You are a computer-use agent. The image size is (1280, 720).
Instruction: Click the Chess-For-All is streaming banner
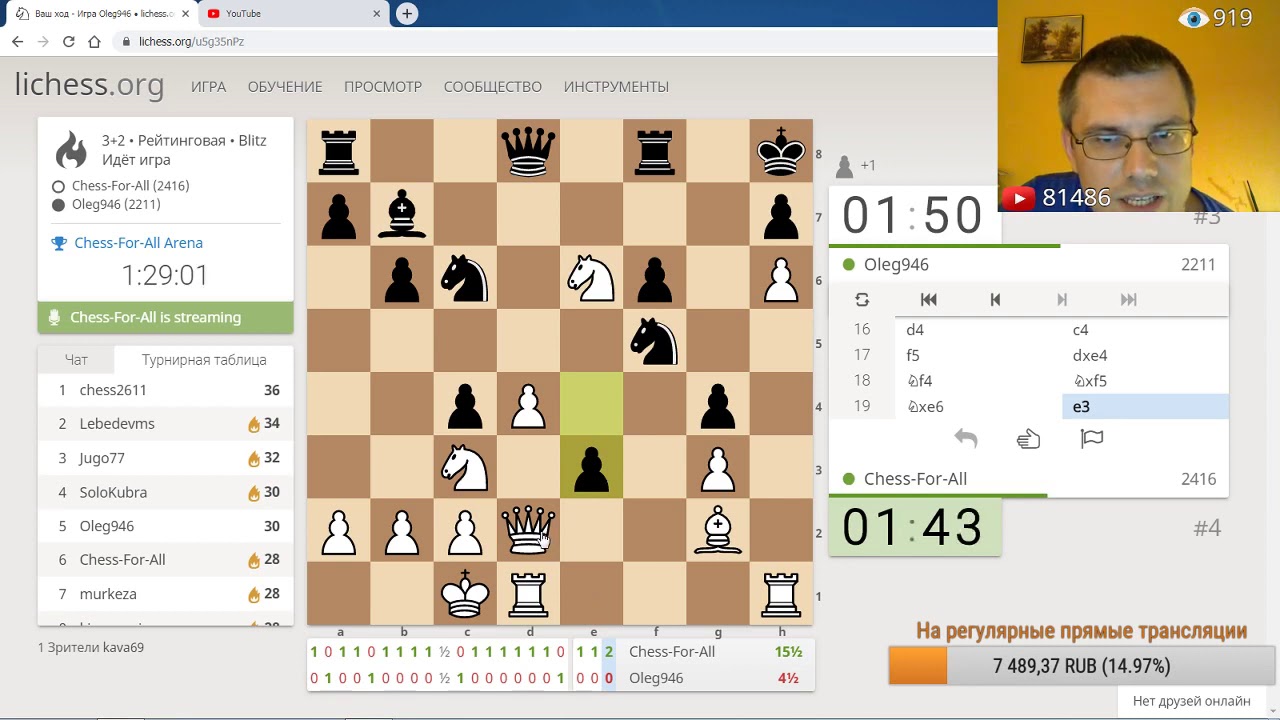166,317
